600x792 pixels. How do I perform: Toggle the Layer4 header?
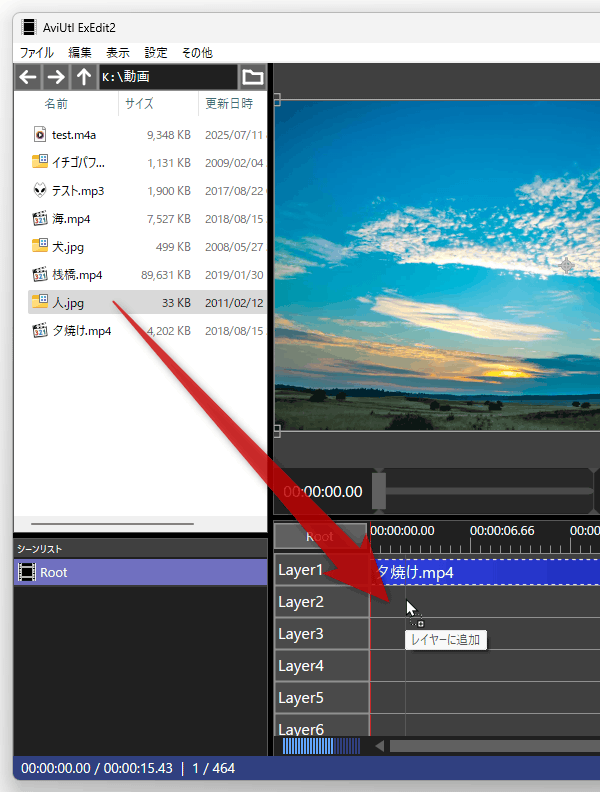click(322, 666)
